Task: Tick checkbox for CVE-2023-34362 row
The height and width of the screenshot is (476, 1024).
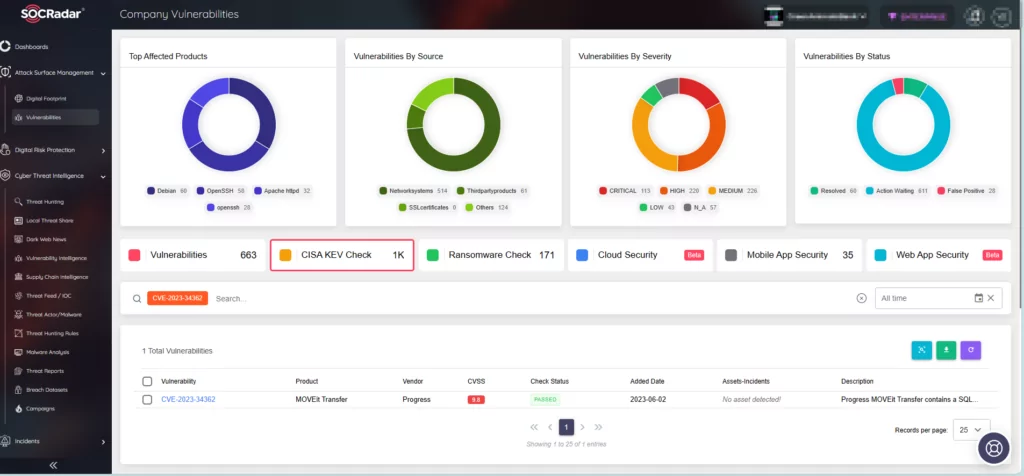Action: [x=147, y=400]
